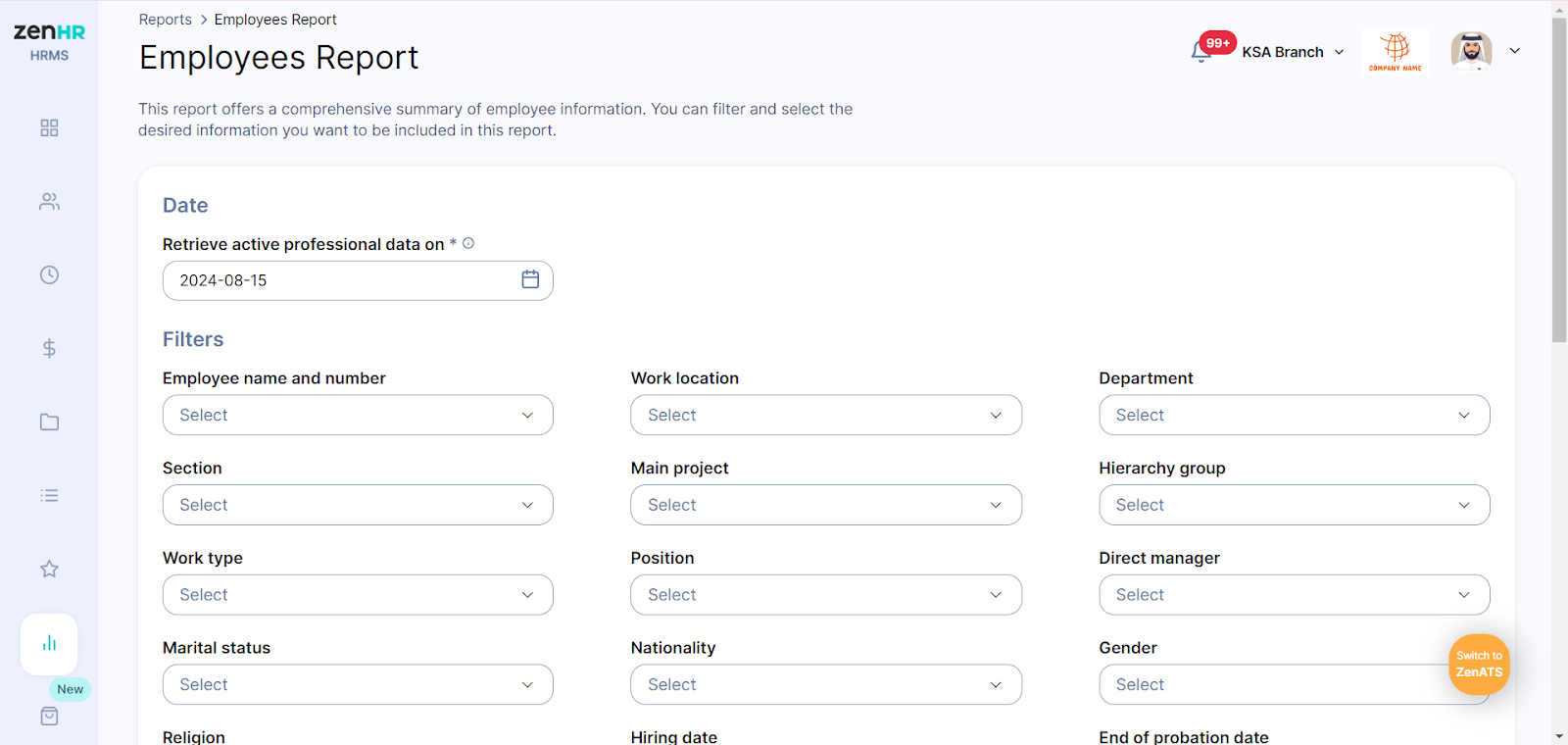Click the Hiring date filter label

(674, 737)
